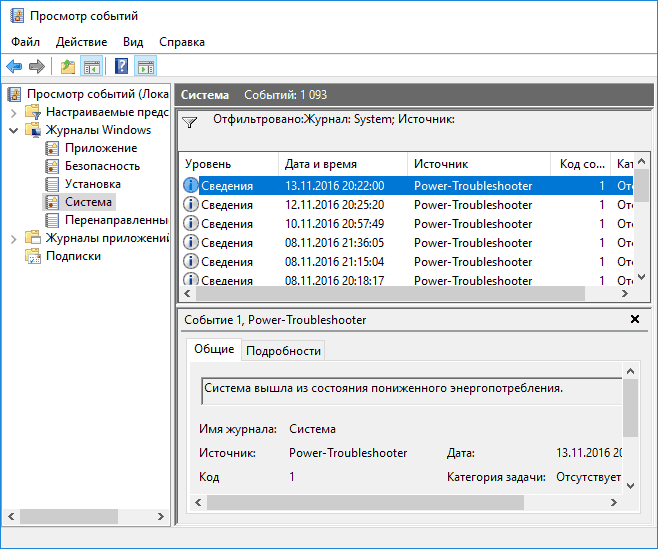The height and width of the screenshot is (549, 658).
Task: Switch to the Подробности tab
Action: click(283, 351)
